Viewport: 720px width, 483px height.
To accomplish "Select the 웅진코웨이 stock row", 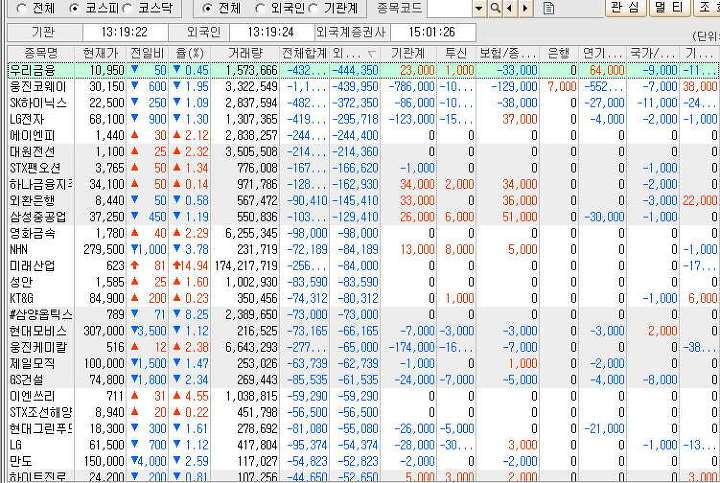I will click(x=363, y=86).
